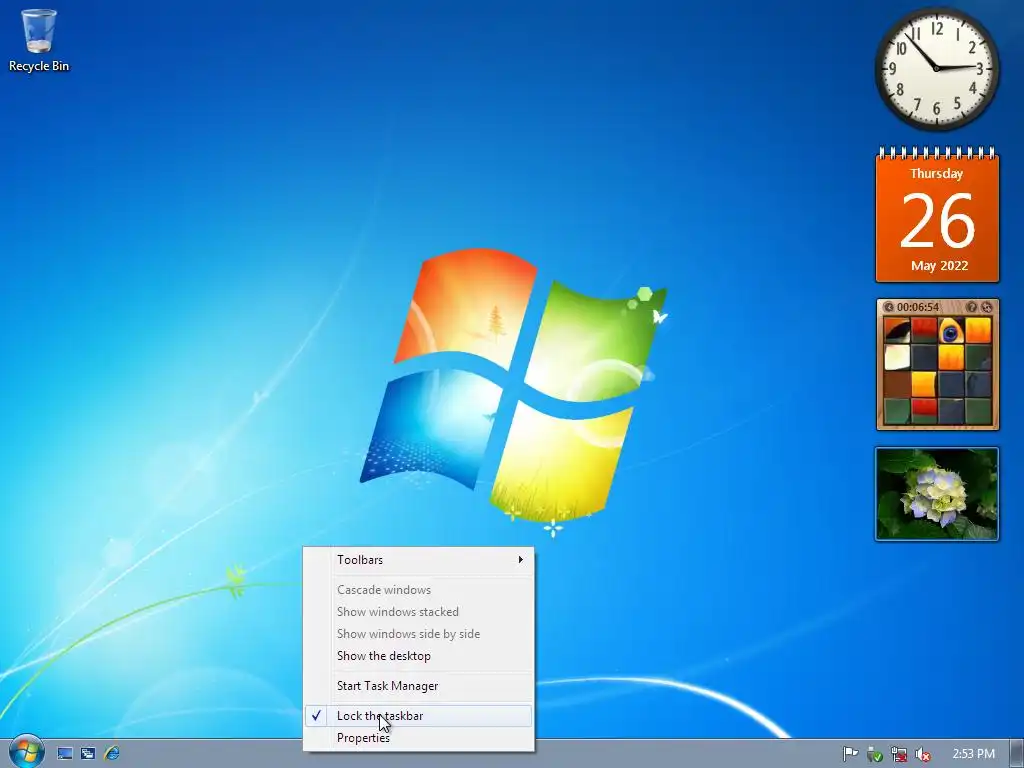
Task: Click the puzzle gadget pause timer icon
Action: pos(888,307)
